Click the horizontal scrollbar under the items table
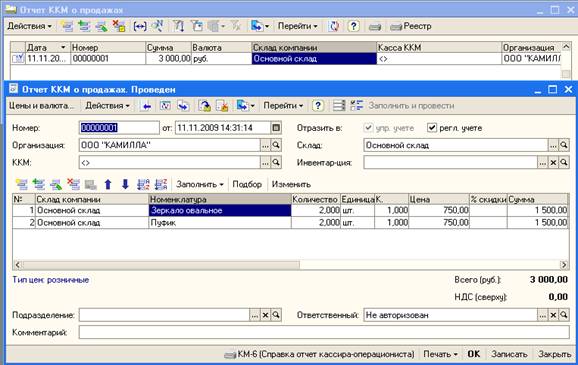Screen dimensions: 578x365 (290, 265)
